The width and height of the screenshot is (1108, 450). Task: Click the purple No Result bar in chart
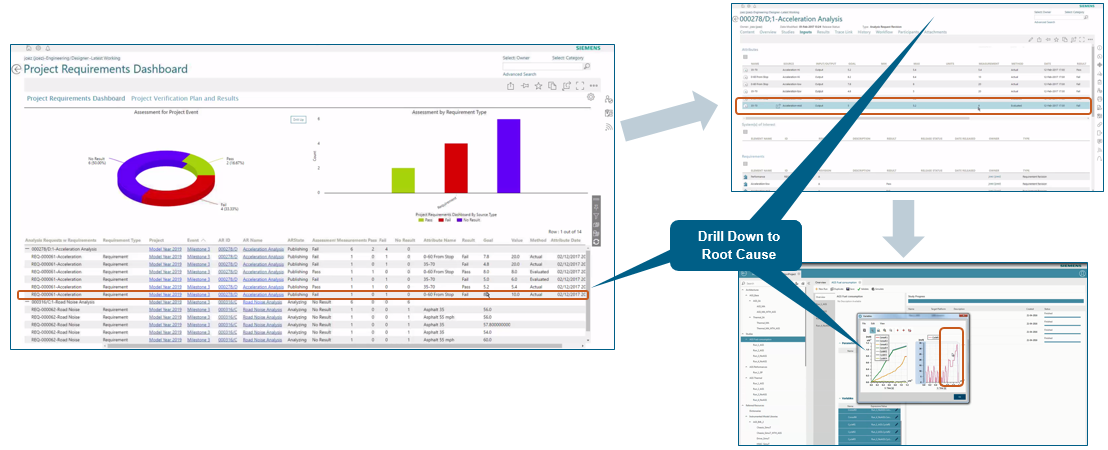coord(508,155)
